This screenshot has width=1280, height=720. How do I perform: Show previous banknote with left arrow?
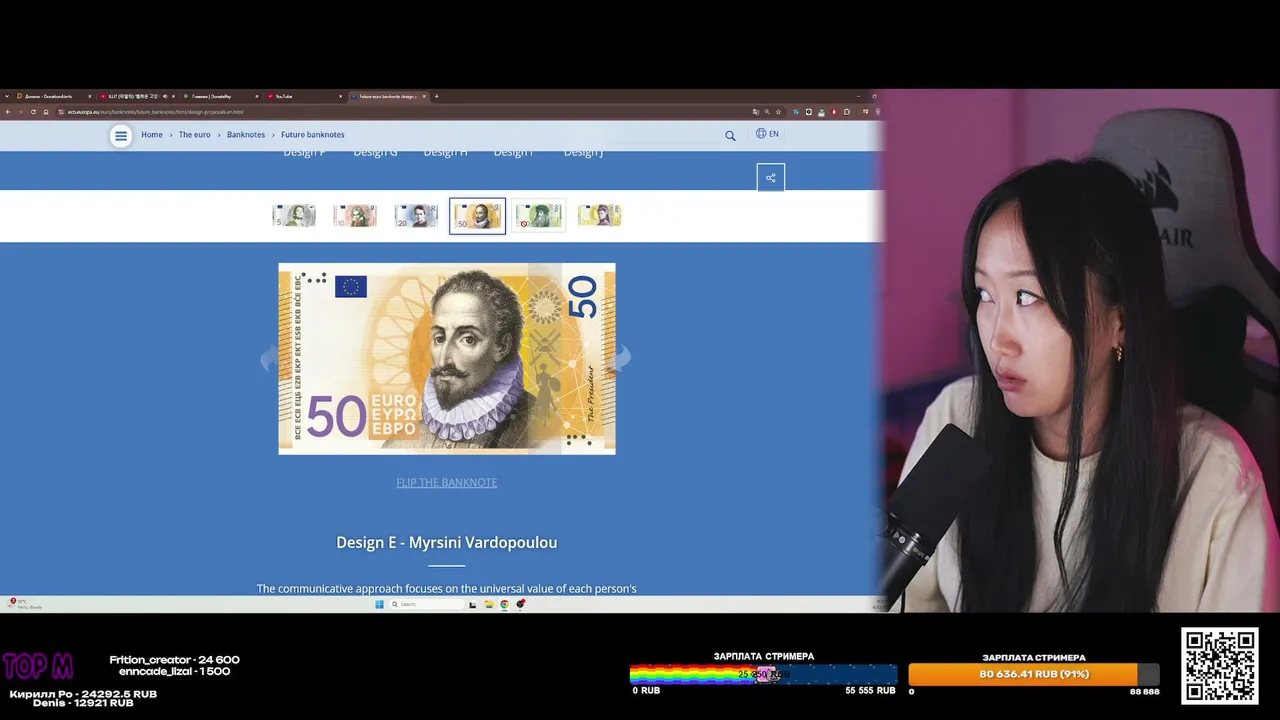point(268,359)
